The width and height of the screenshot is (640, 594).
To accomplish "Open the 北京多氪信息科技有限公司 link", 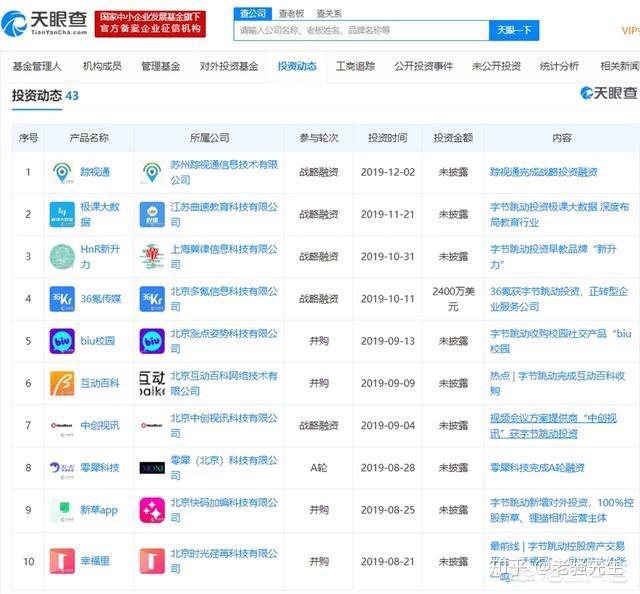I will 224,299.
